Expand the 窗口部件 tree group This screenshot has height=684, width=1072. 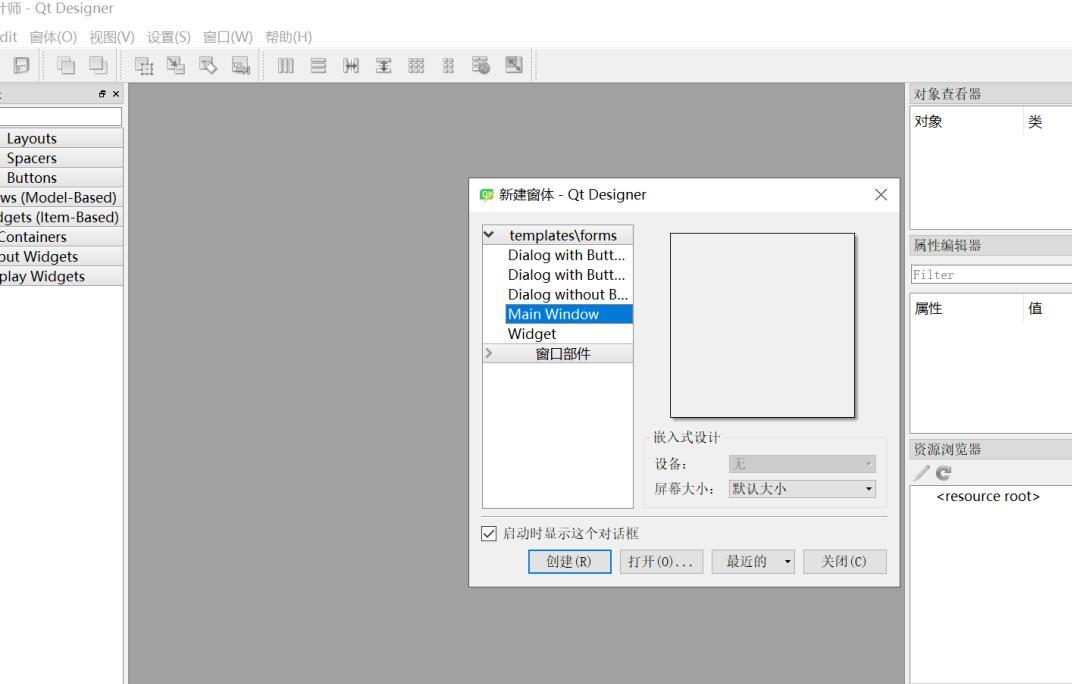489,353
